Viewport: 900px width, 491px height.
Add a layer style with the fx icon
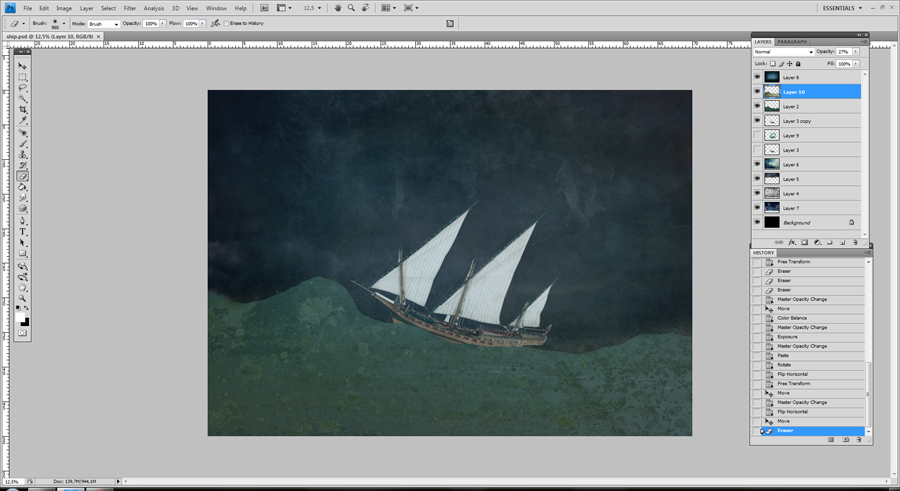(791, 242)
